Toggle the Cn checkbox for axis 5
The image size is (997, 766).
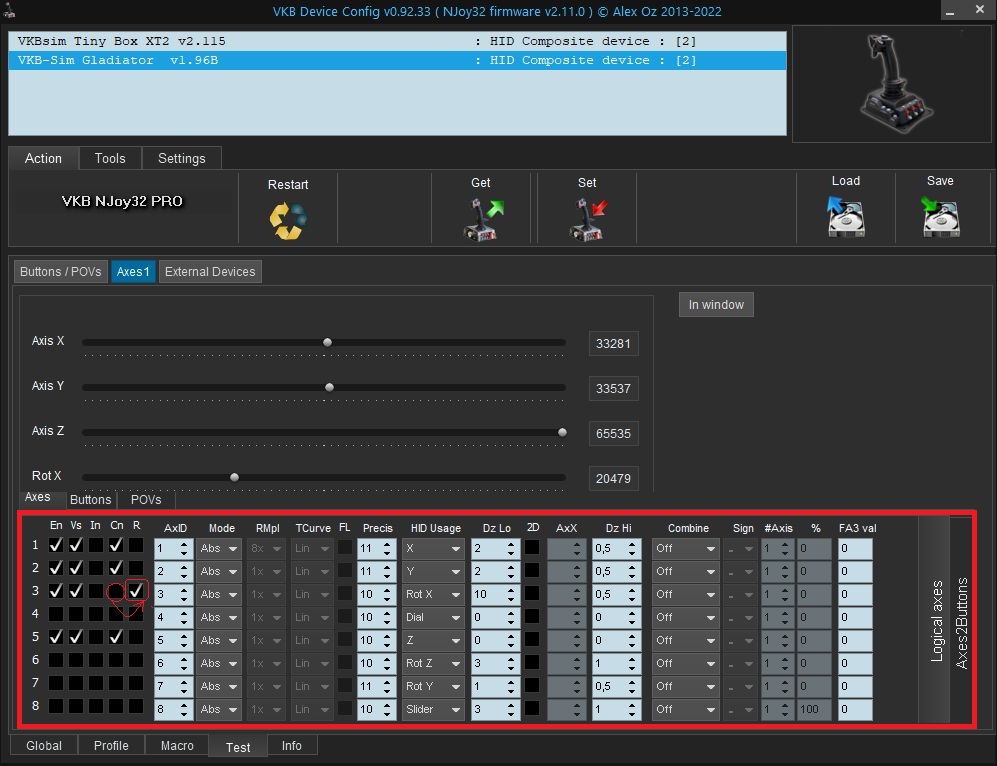click(116, 637)
